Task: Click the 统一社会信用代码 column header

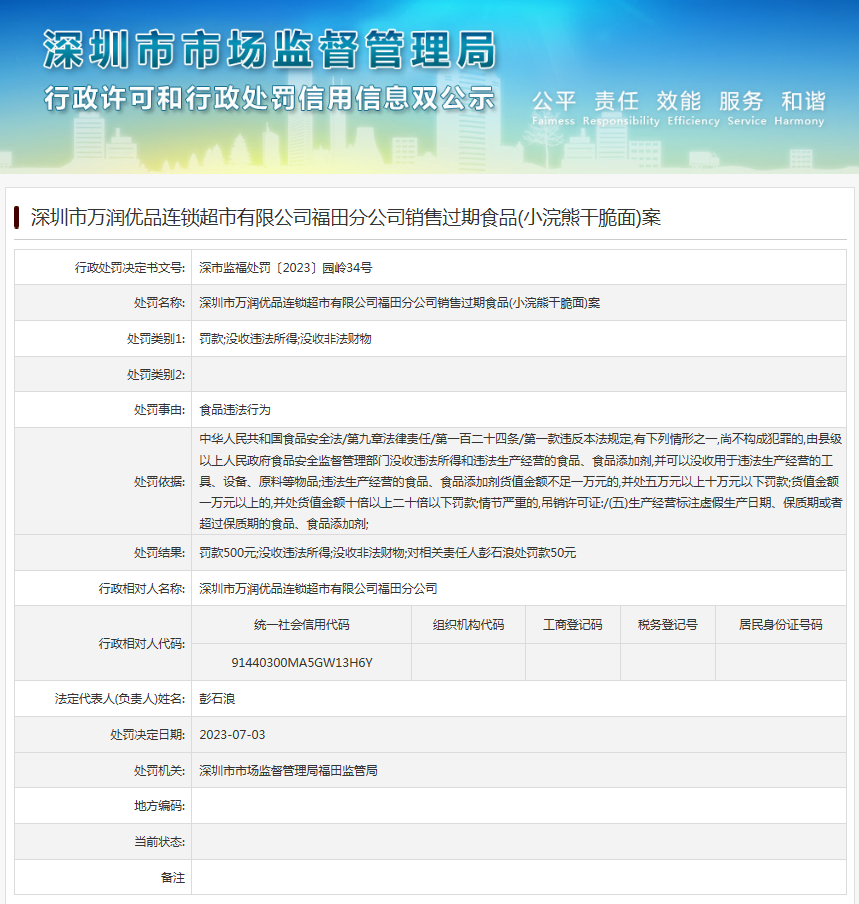Action: (302, 625)
